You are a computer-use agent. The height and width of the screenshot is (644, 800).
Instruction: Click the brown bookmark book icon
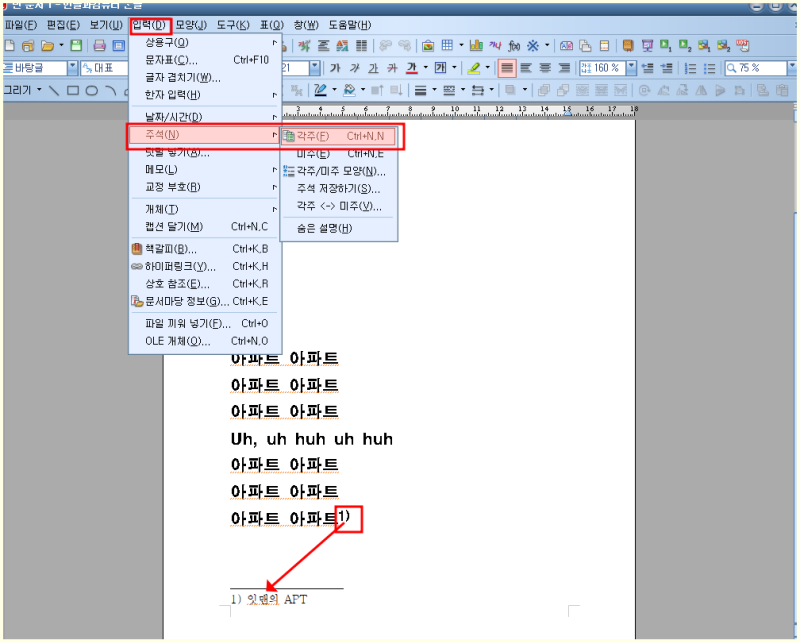pyautogui.click(x=628, y=46)
